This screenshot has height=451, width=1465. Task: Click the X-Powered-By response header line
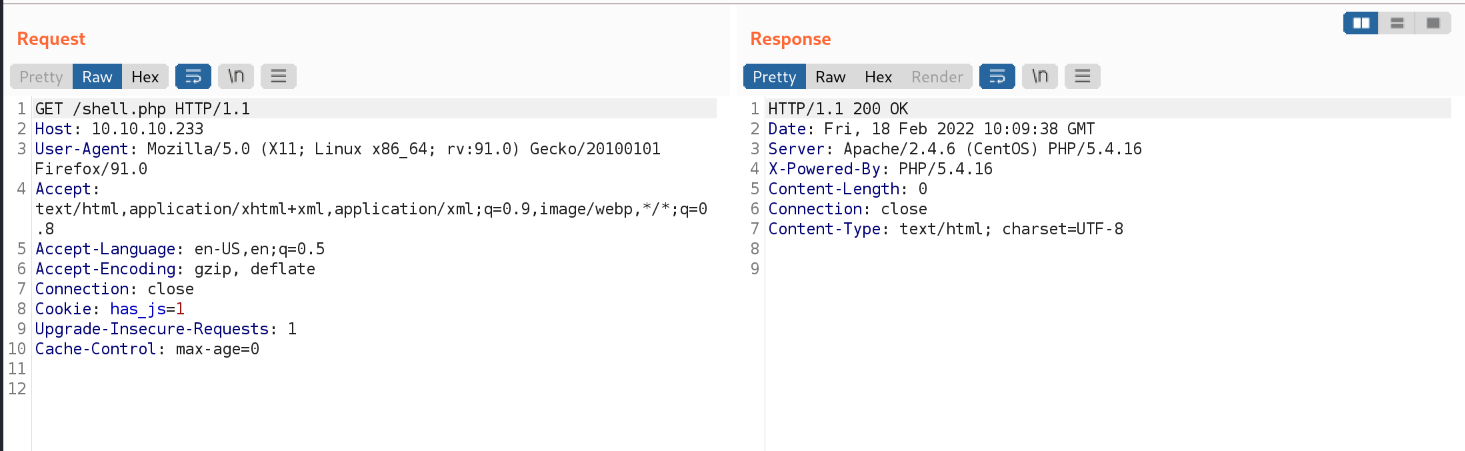(880, 169)
